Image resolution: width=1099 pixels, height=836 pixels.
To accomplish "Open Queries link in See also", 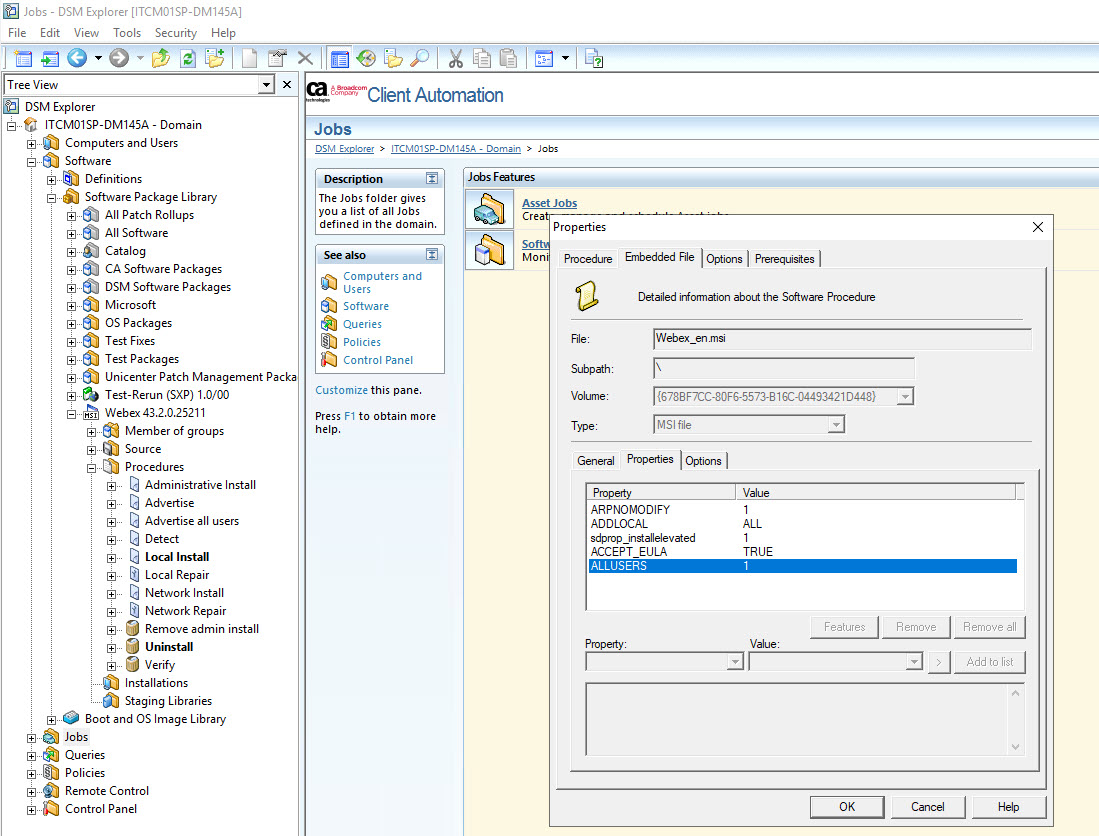I will click(x=362, y=324).
